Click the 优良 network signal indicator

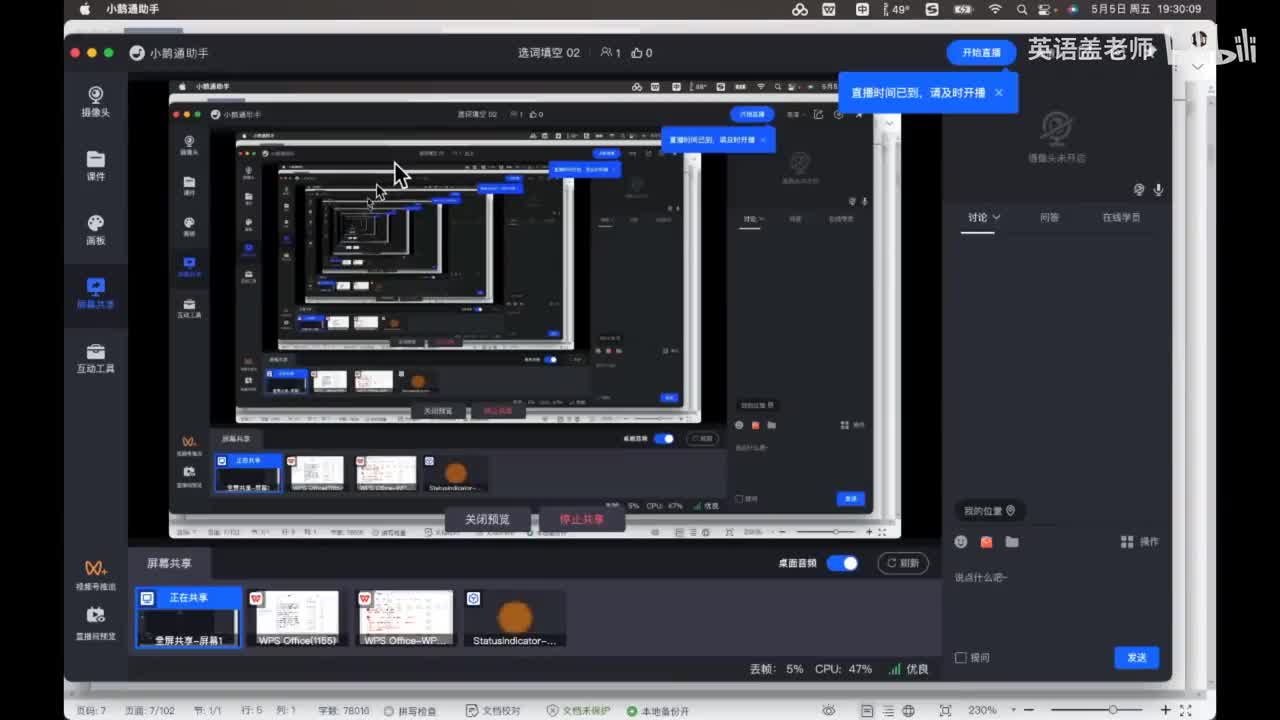[x=909, y=669]
